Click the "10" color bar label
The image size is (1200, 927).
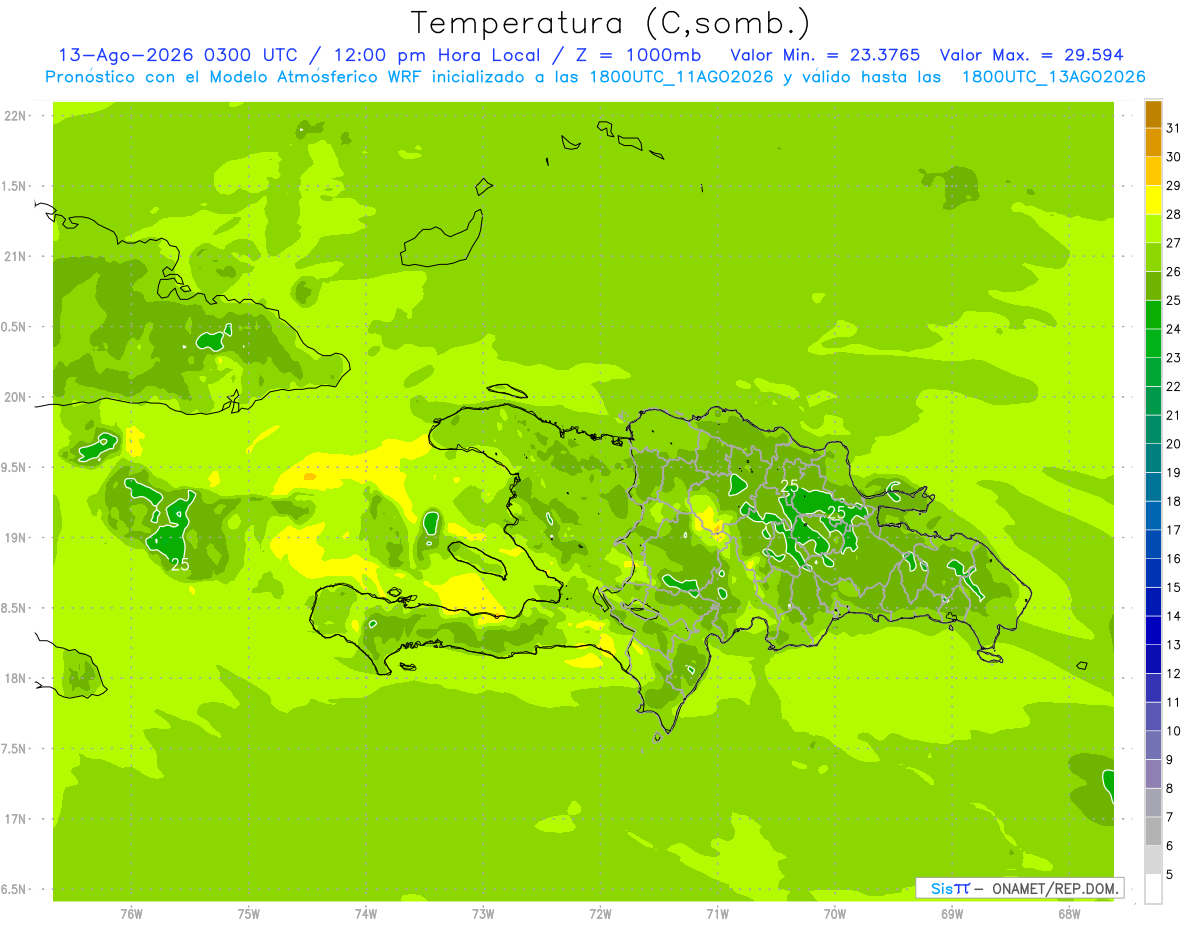point(1173,731)
